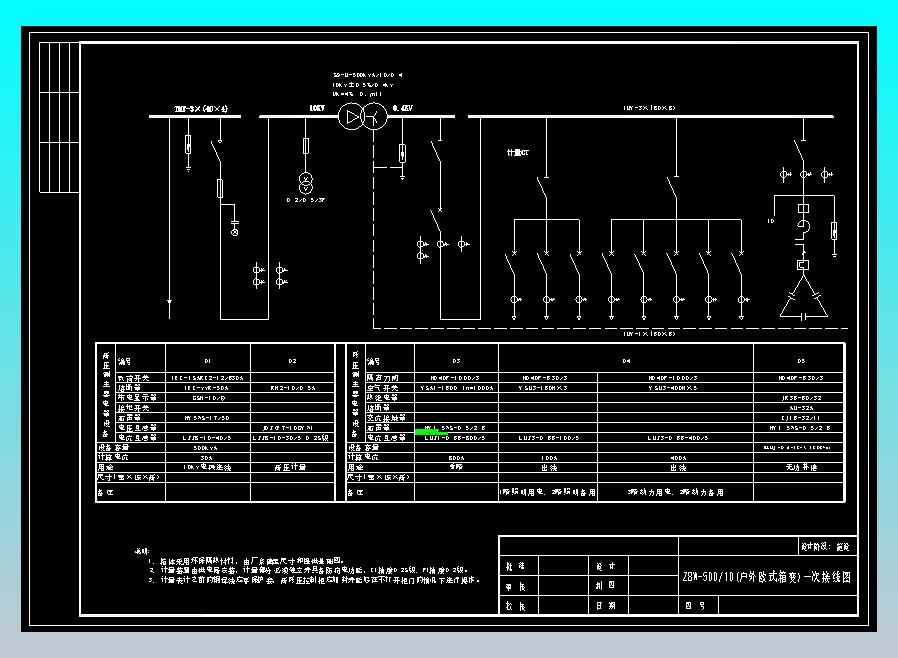Image resolution: width=898 pixels, height=658 pixels.
Task: Click the 负荷开关 row label
Action: pyautogui.click(x=133, y=378)
